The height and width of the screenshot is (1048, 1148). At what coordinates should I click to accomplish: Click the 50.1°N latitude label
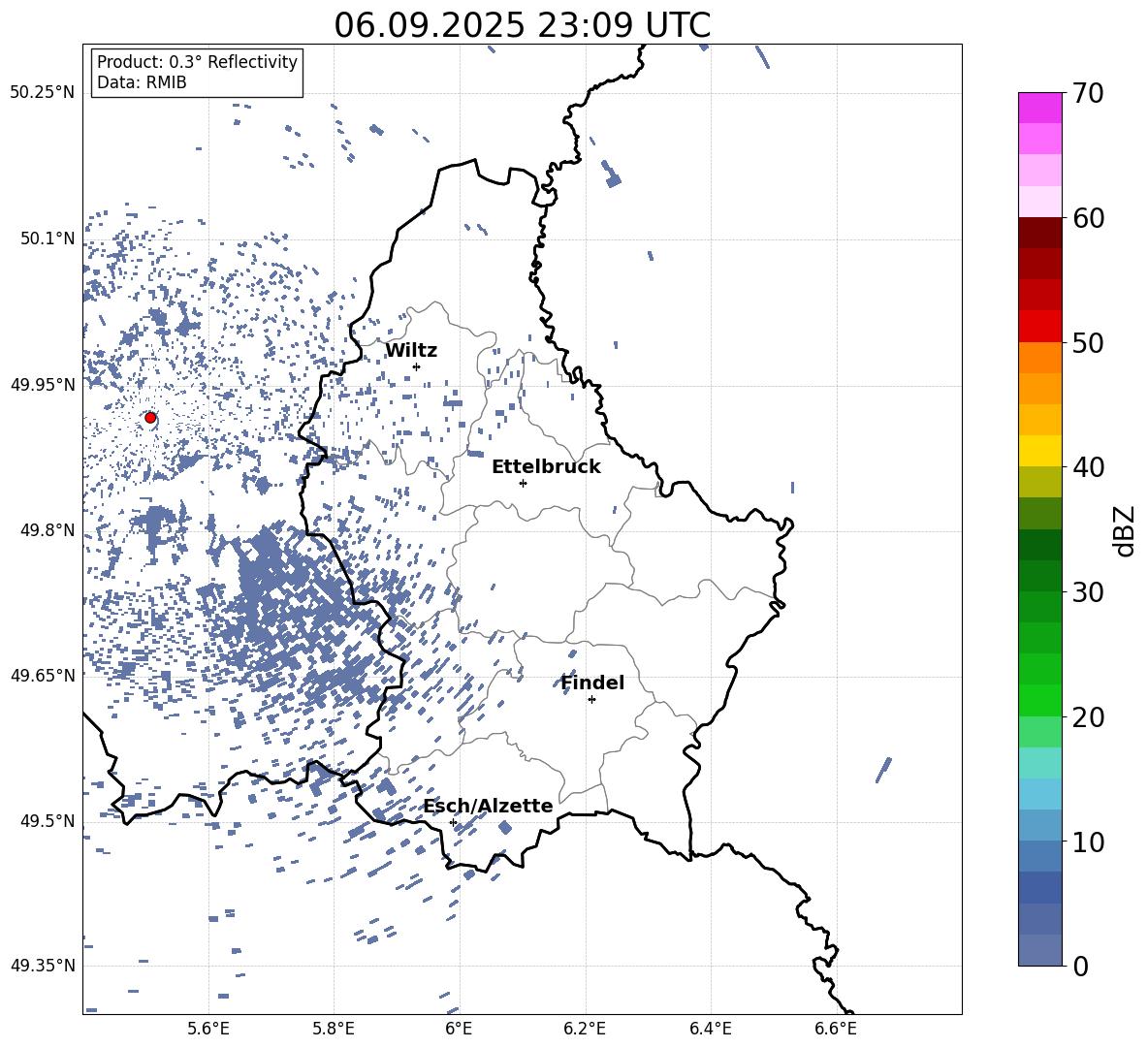click(x=48, y=238)
